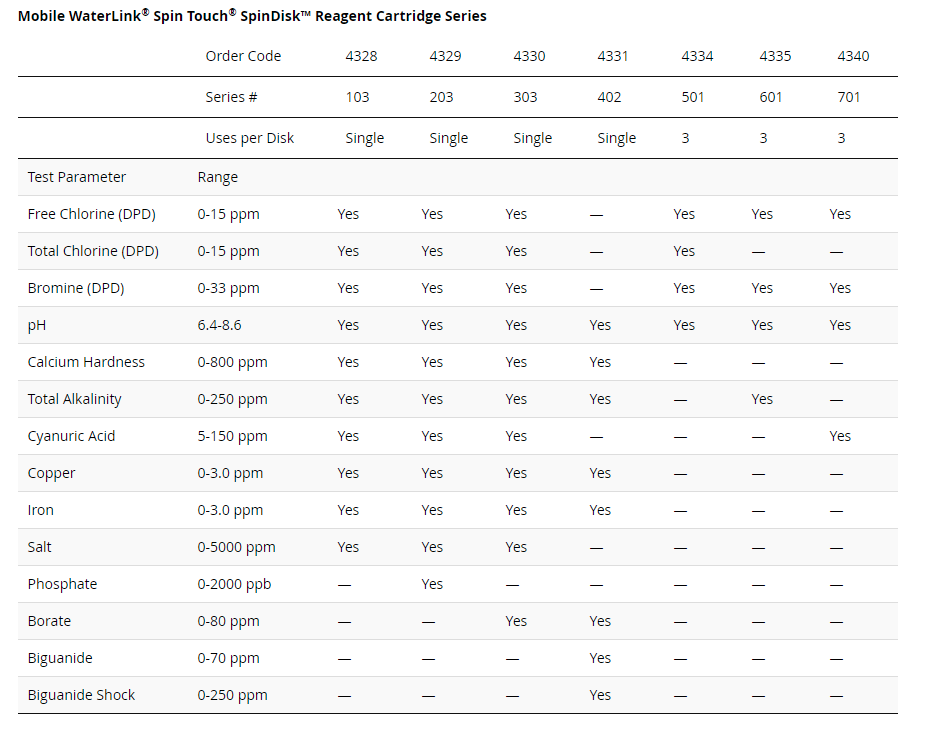
Task: Click the 'Bromine (DPD)' parameter name
Action: (76, 288)
